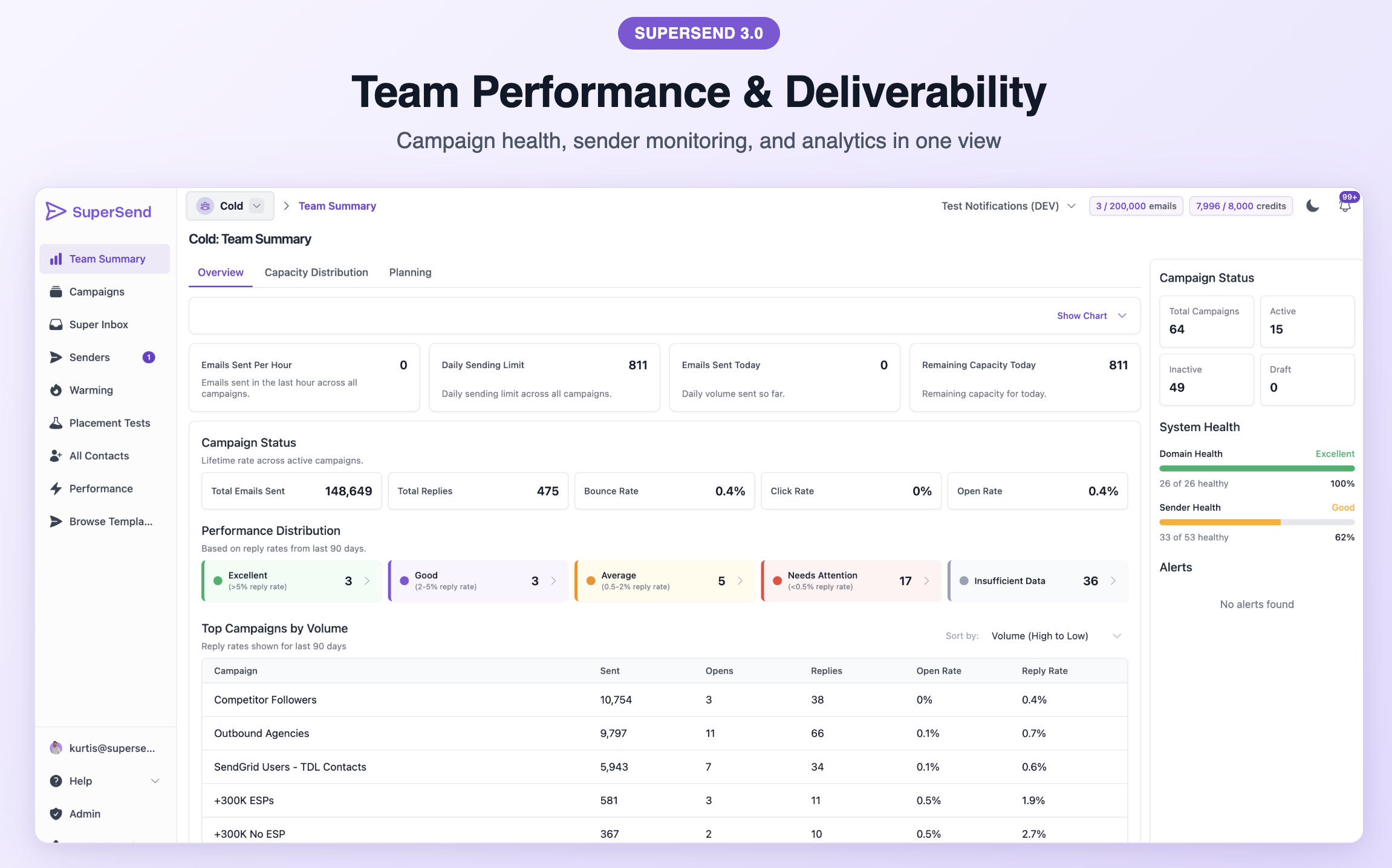
Task: Open Placement Tests flask icon
Action: (x=56, y=423)
